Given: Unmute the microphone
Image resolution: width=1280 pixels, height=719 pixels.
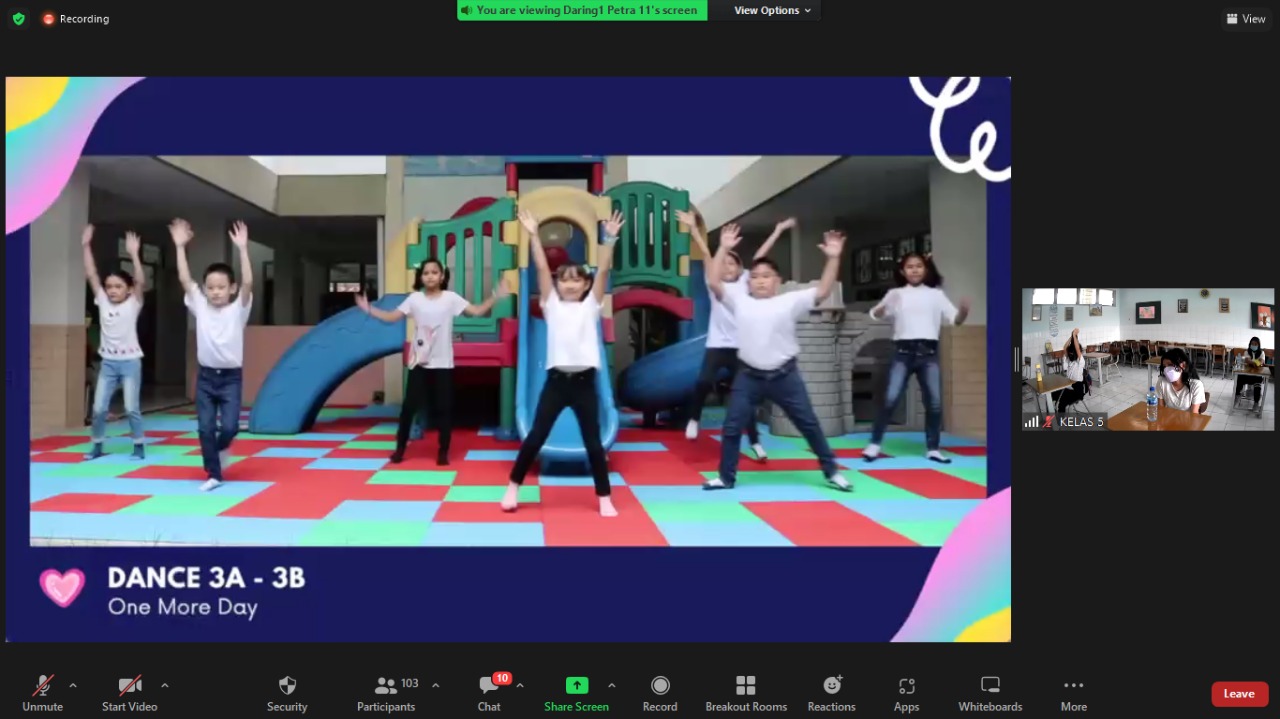Looking at the screenshot, I should pos(42,693).
